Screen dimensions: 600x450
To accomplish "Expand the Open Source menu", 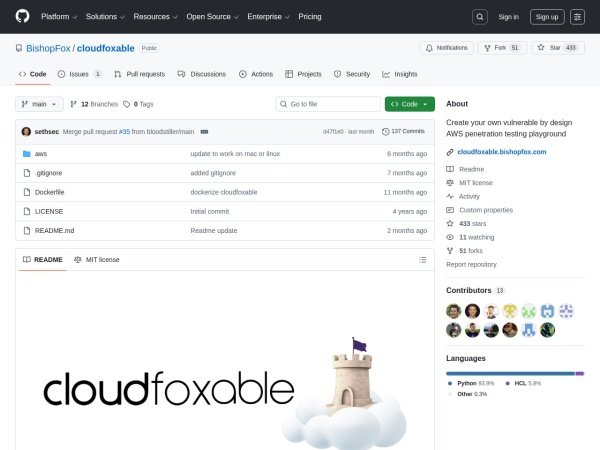I will tap(212, 17).
